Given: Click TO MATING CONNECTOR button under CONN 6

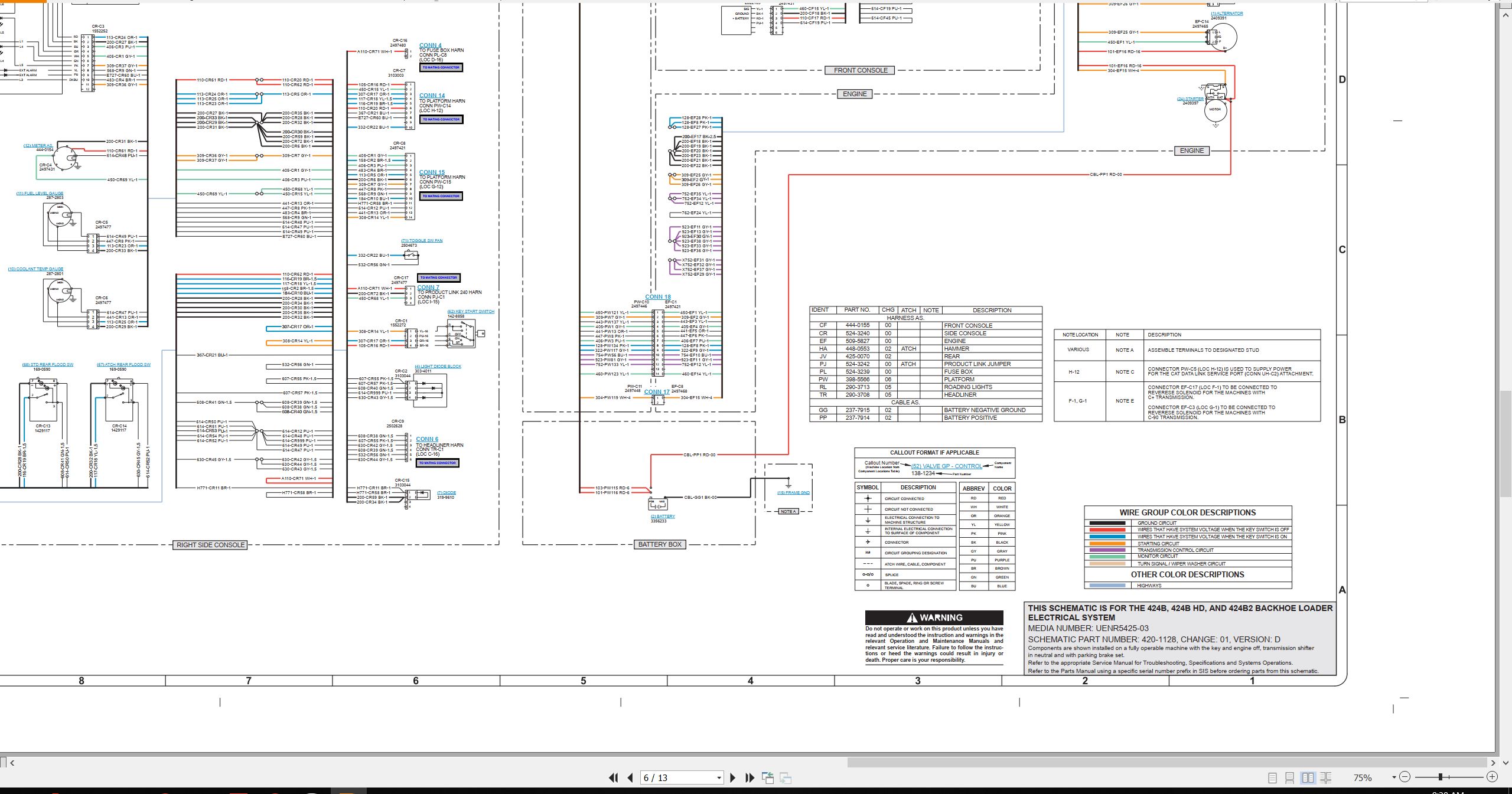Looking at the screenshot, I should 438,463.
